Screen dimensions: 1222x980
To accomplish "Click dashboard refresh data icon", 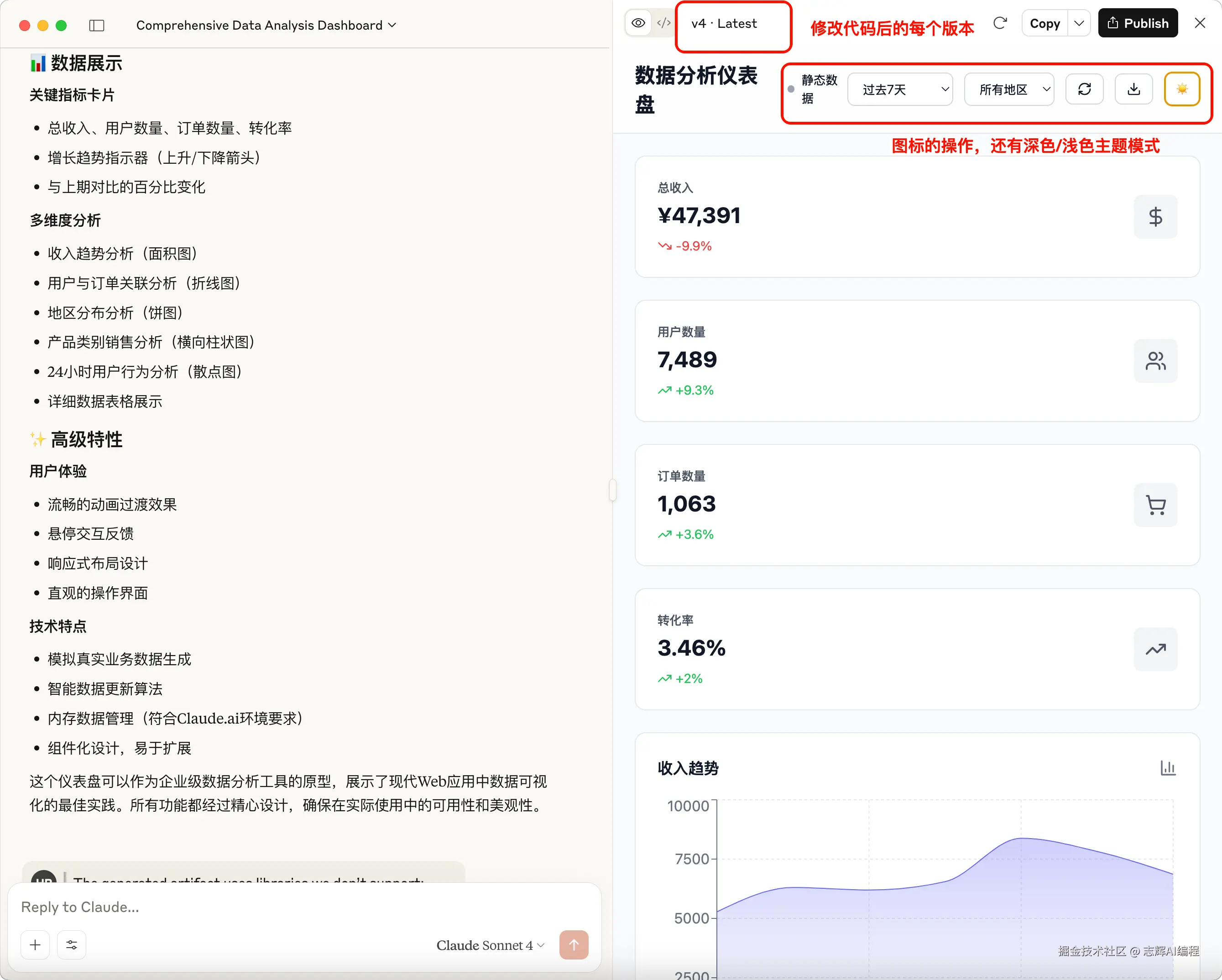I will pos(1084,89).
